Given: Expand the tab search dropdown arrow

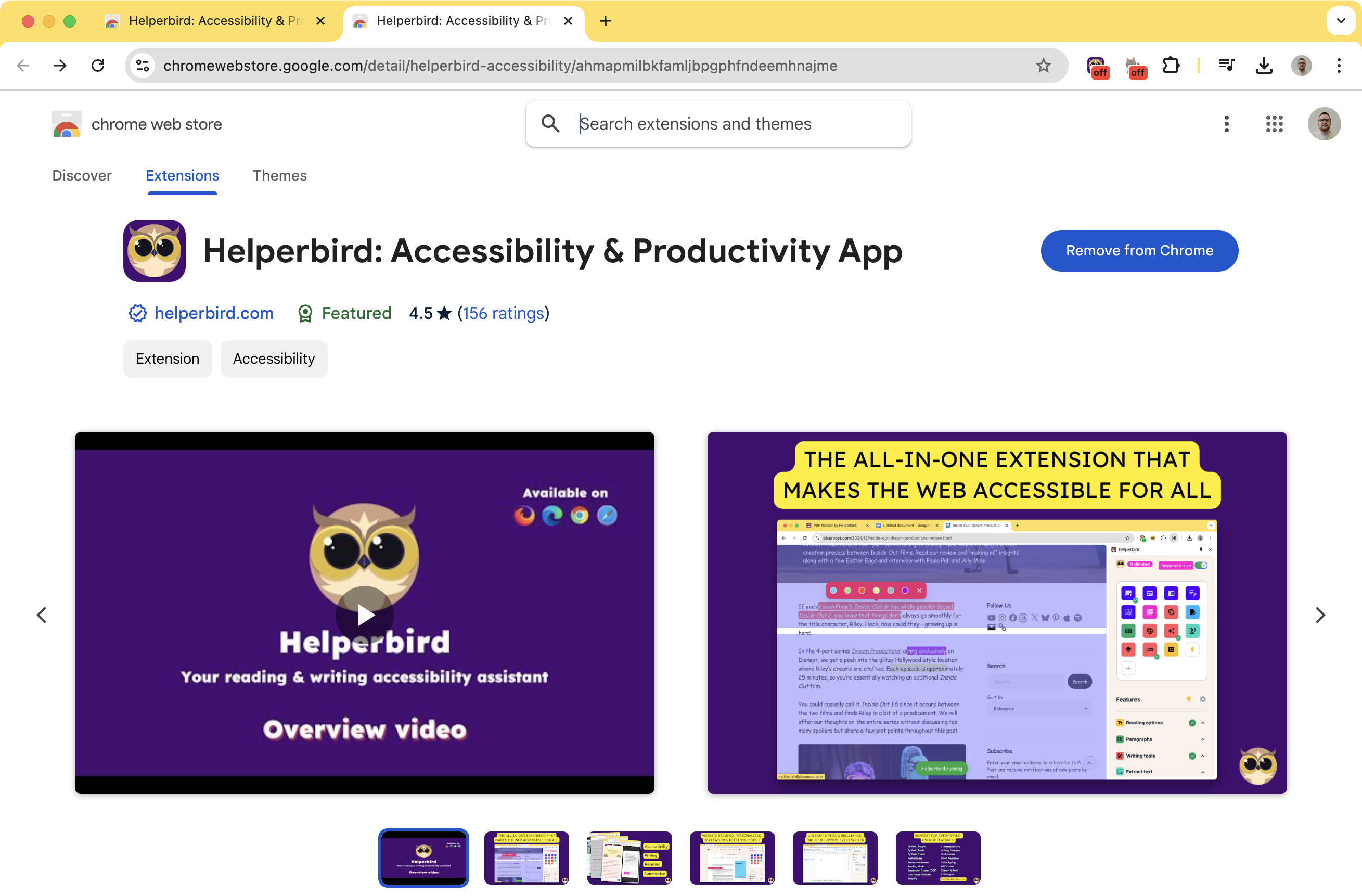Looking at the screenshot, I should (x=1340, y=21).
